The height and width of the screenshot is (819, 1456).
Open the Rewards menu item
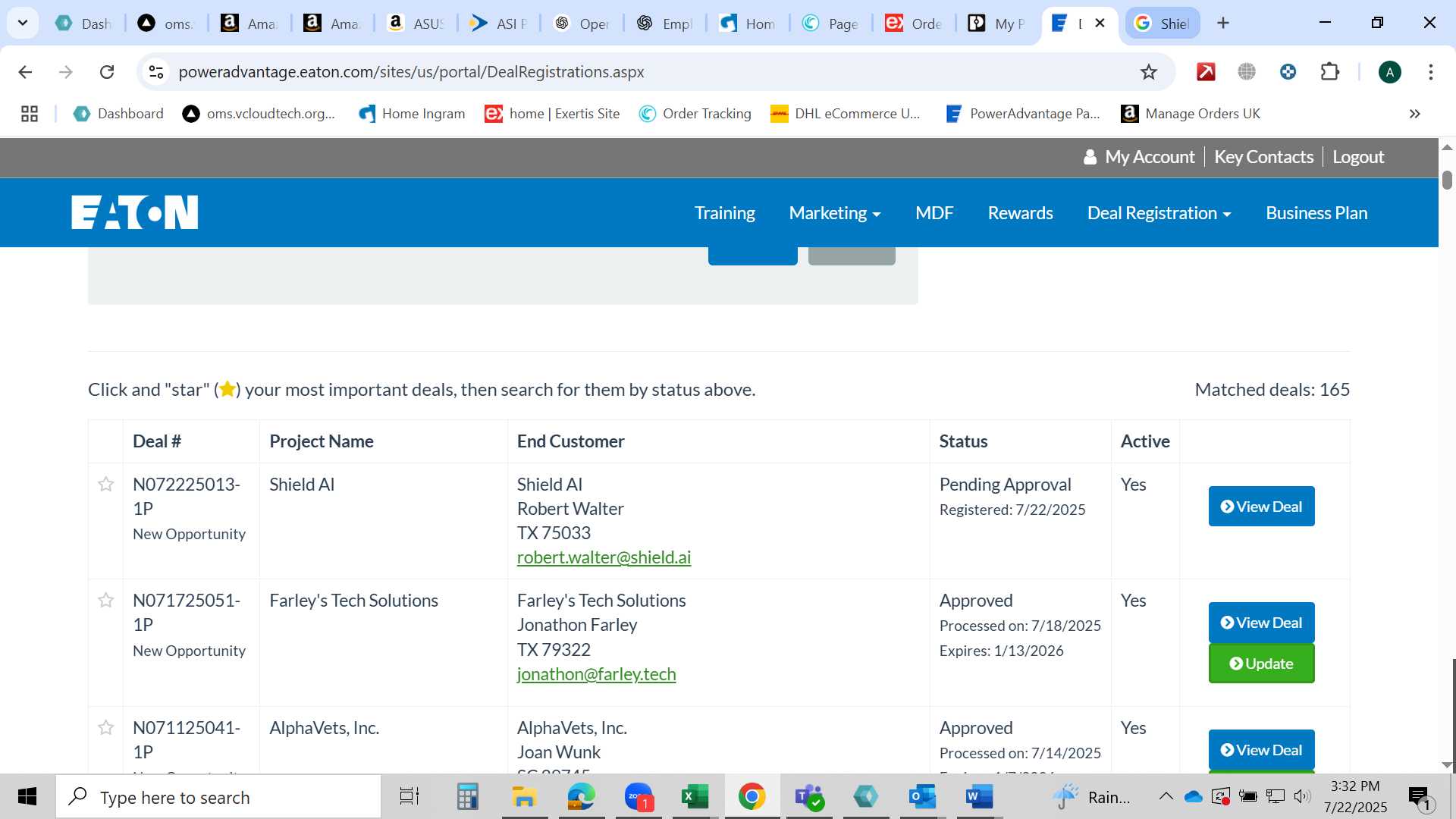tap(1020, 213)
